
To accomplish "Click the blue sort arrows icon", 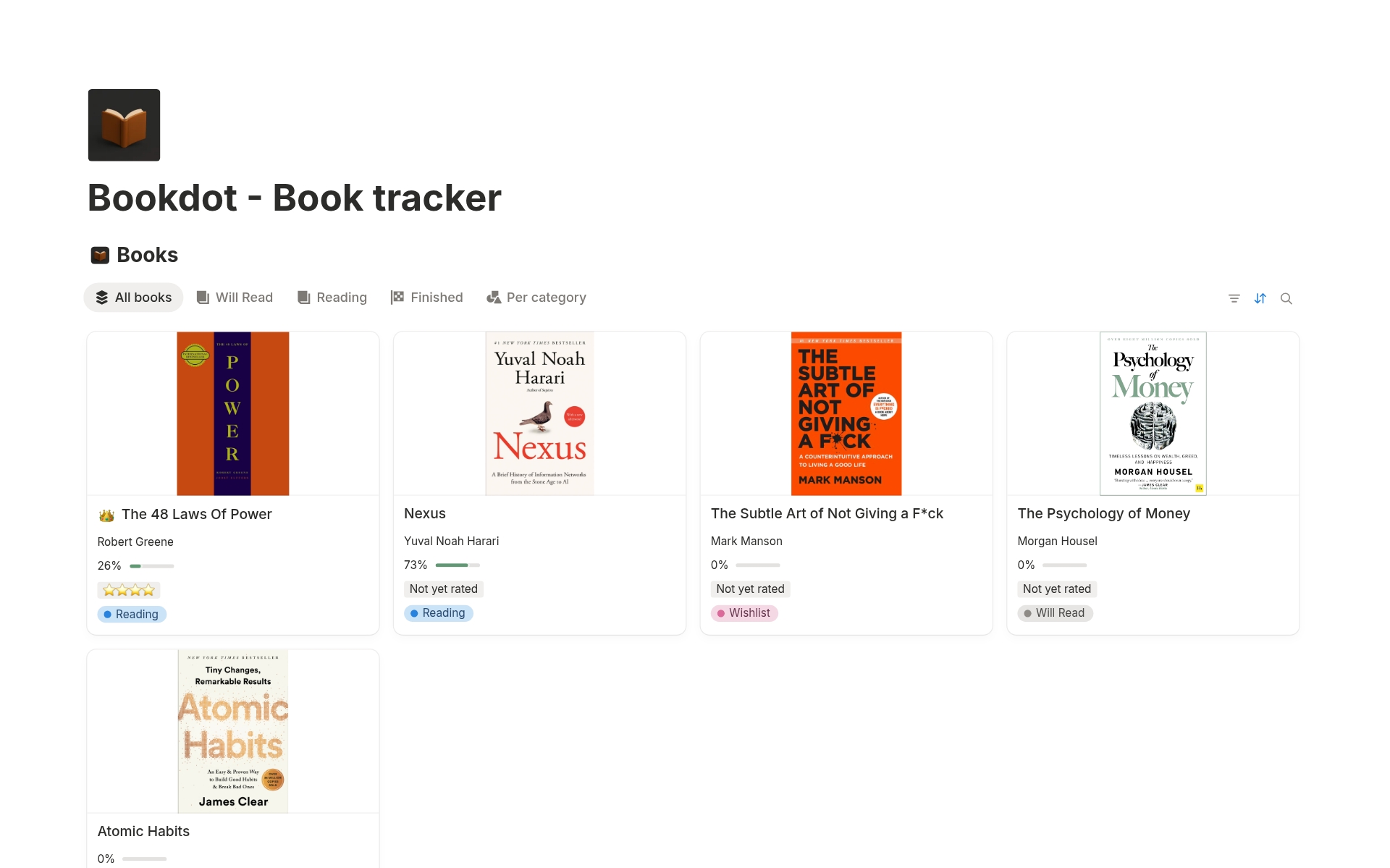I will [1260, 298].
